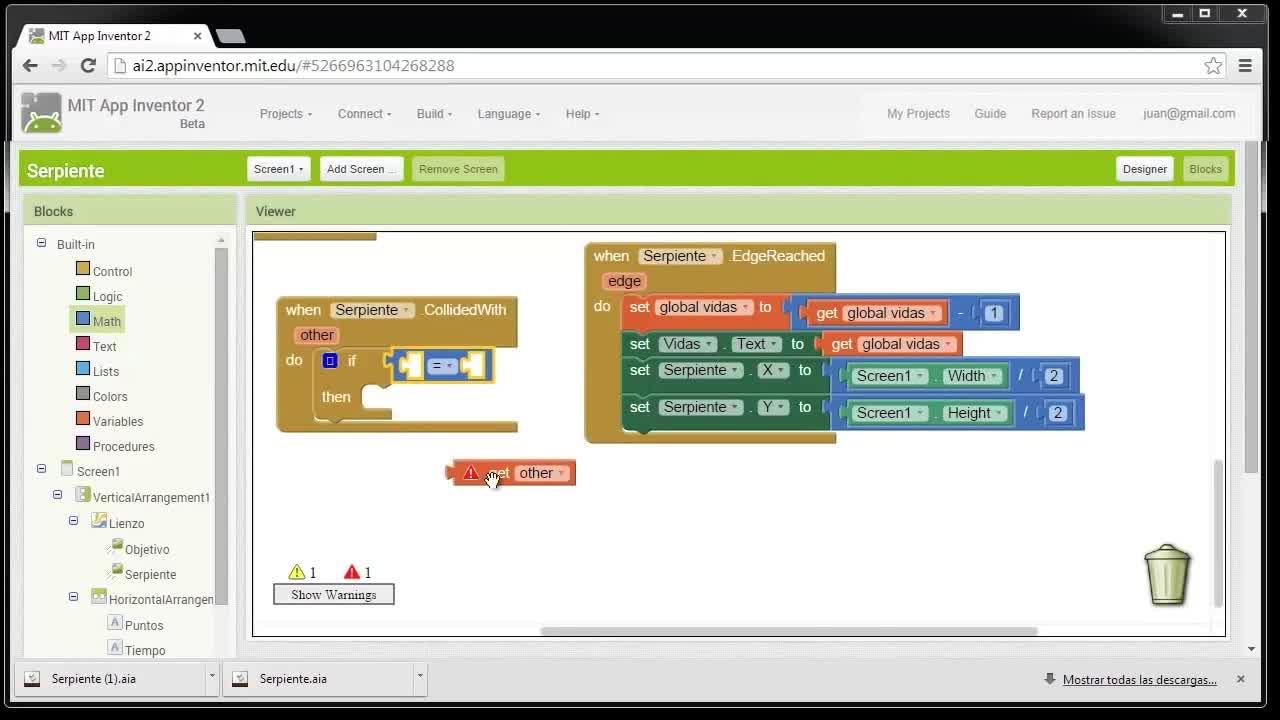Viewport: 1280px width, 720px height.
Task: Open downloaded Serpiente.aia file
Action: [293, 679]
